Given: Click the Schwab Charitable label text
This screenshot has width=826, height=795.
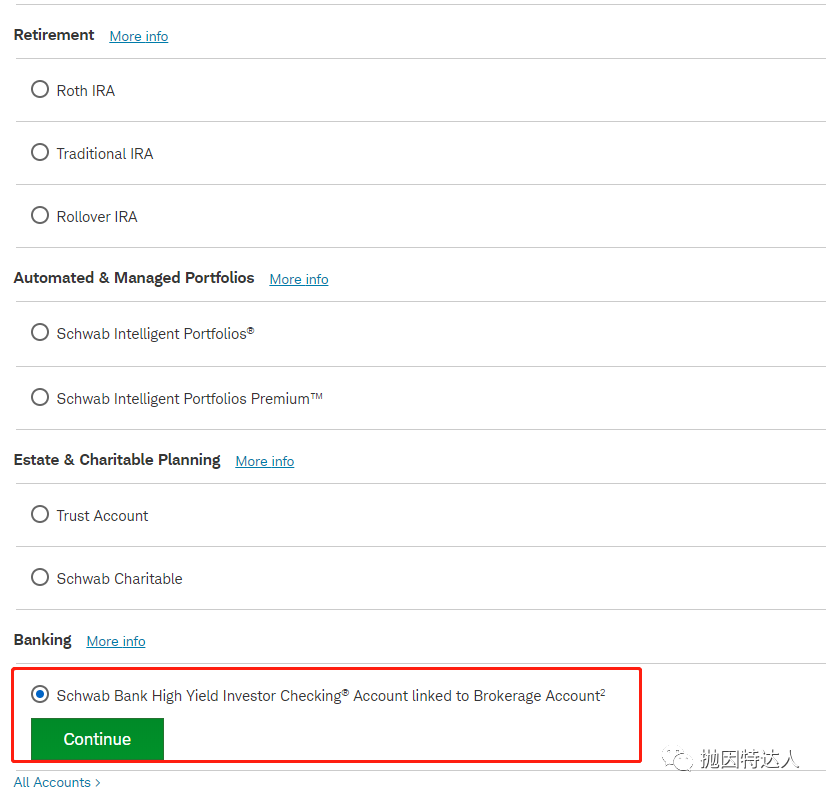Looking at the screenshot, I should (x=120, y=579).
